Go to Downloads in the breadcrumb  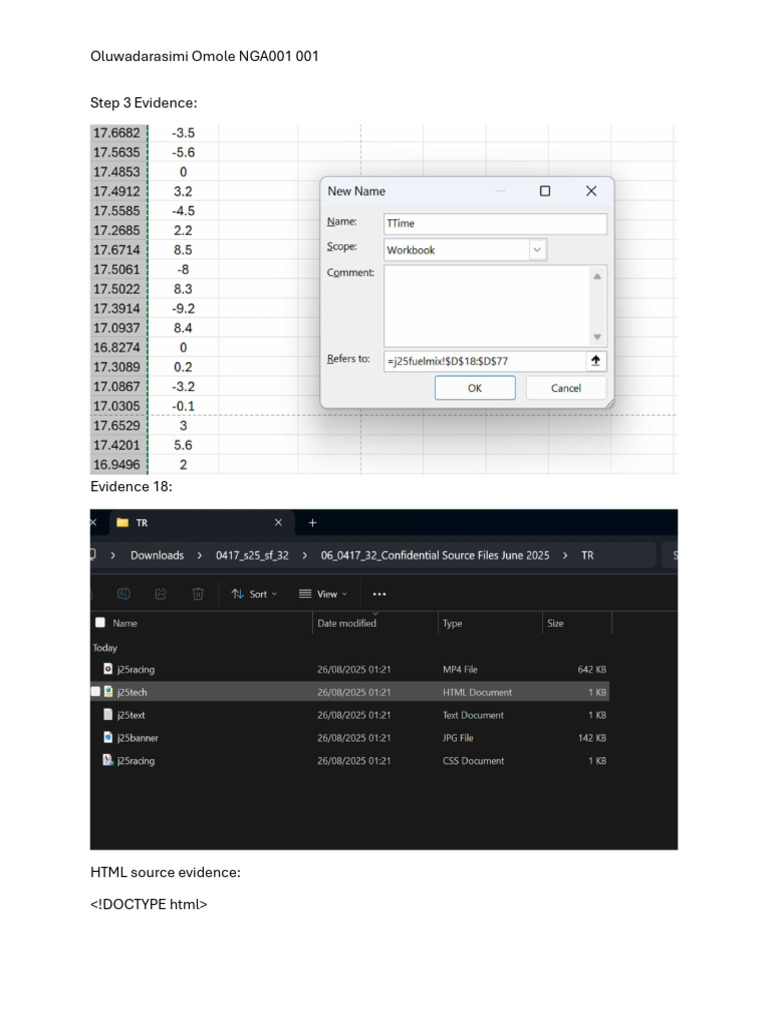click(157, 555)
